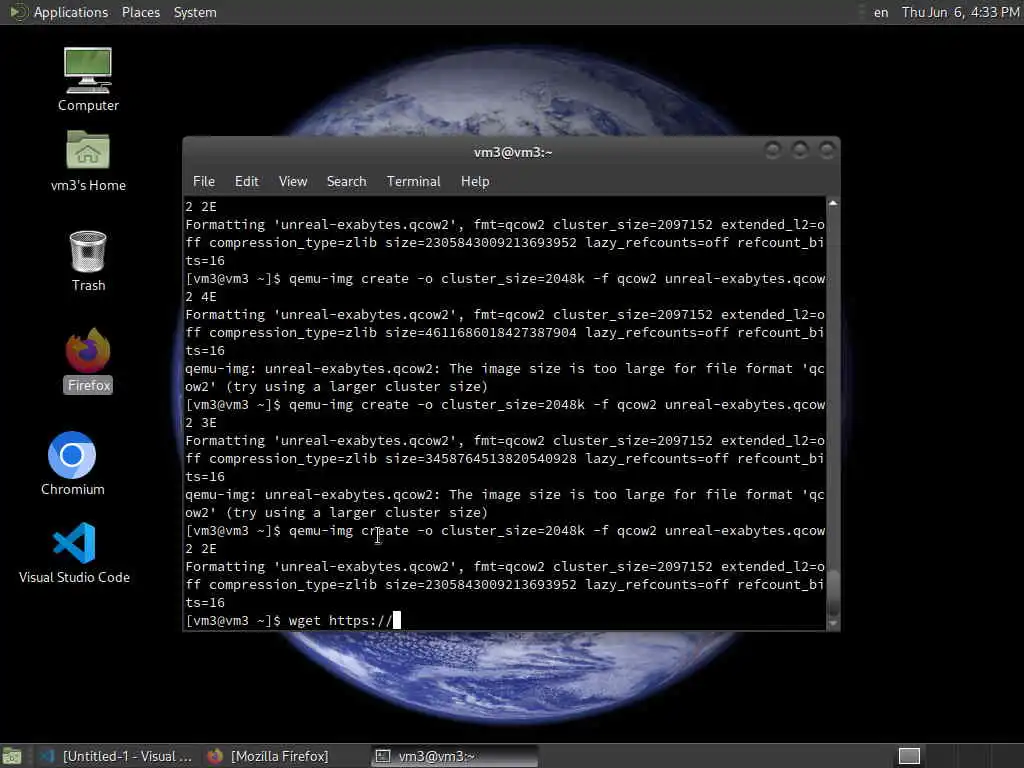Open the Terminal menu in menubar
Screen dimensions: 1024x768
point(413,182)
